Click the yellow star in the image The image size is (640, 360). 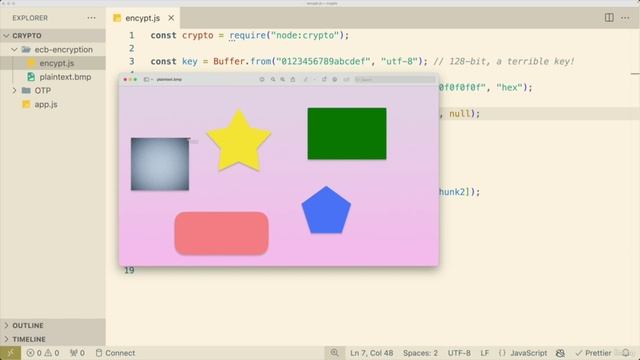tap(239, 141)
